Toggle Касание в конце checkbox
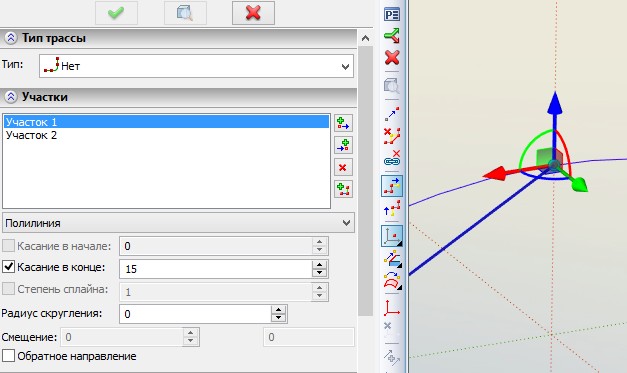Viewport: 627px width, 373px height. click(x=8, y=267)
